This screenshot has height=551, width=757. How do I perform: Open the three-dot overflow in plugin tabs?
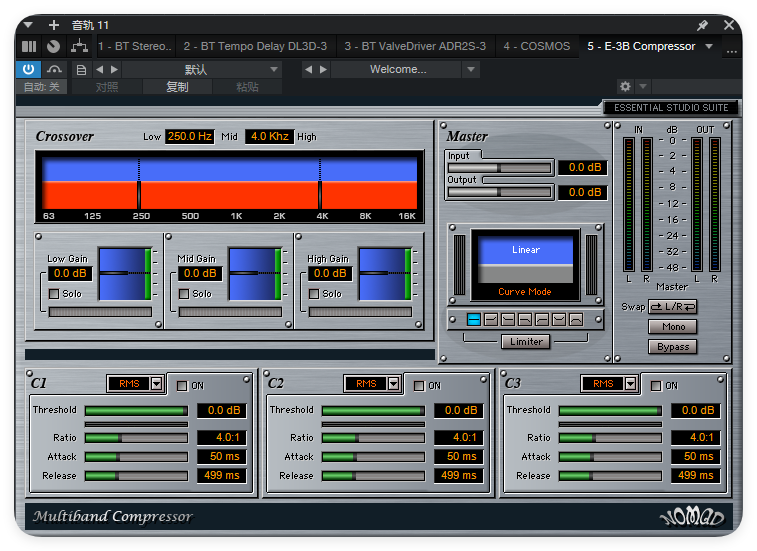(x=732, y=50)
